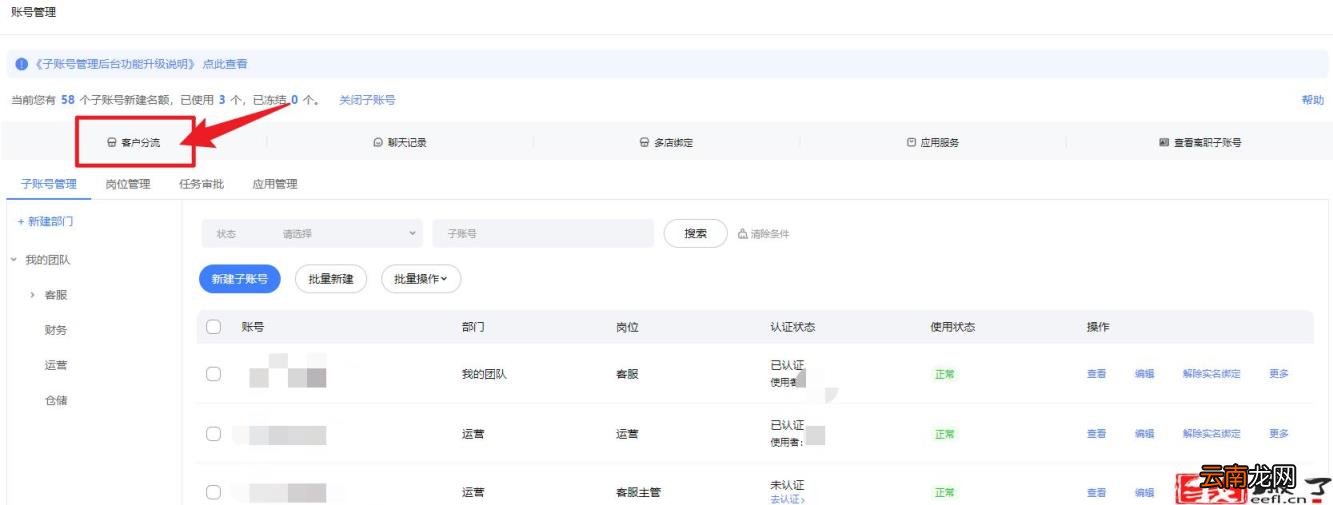Screen dimensions: 1333x505
Task: Click 查看 in the 我的团队 row
Action: point(1097,374)
